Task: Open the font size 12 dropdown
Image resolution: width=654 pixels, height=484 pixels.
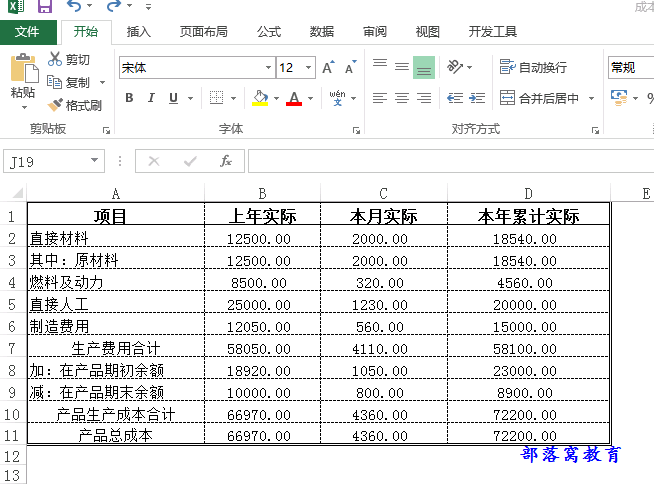Action: point(308,67)
